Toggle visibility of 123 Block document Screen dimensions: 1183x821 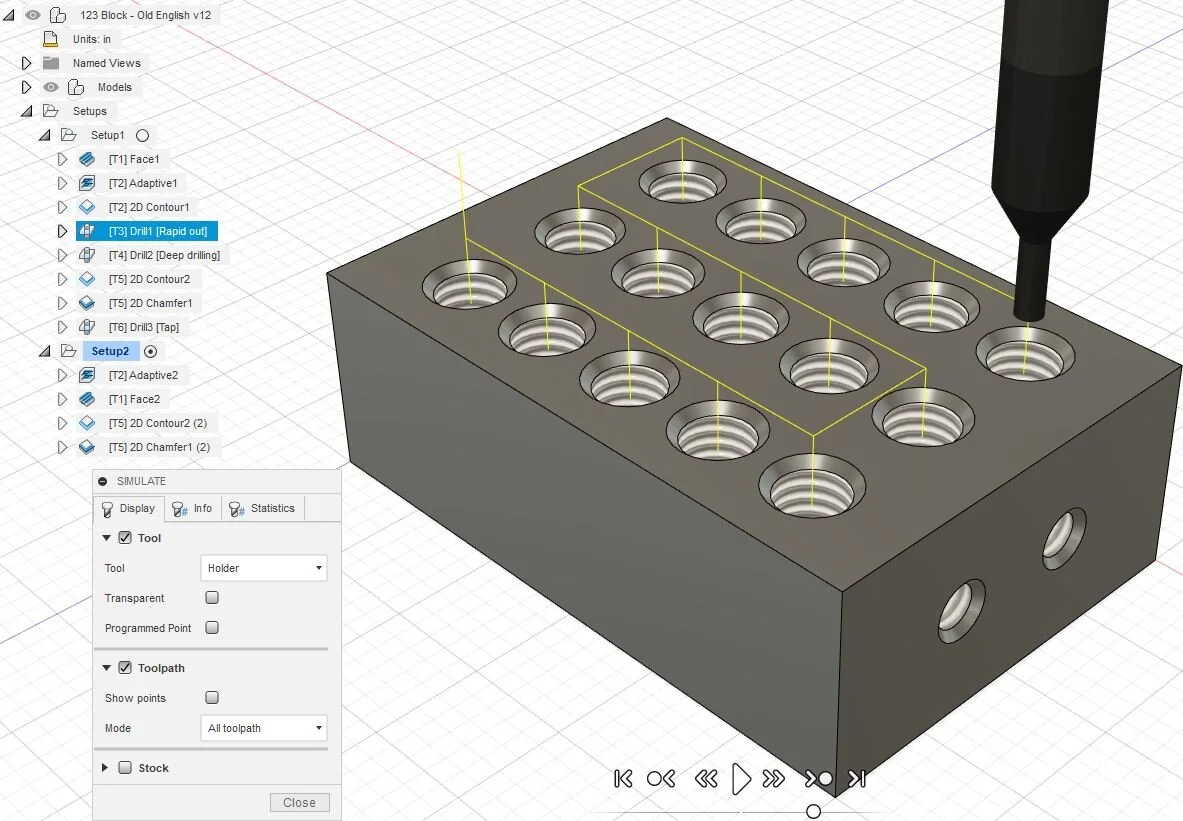coord(32,14)
